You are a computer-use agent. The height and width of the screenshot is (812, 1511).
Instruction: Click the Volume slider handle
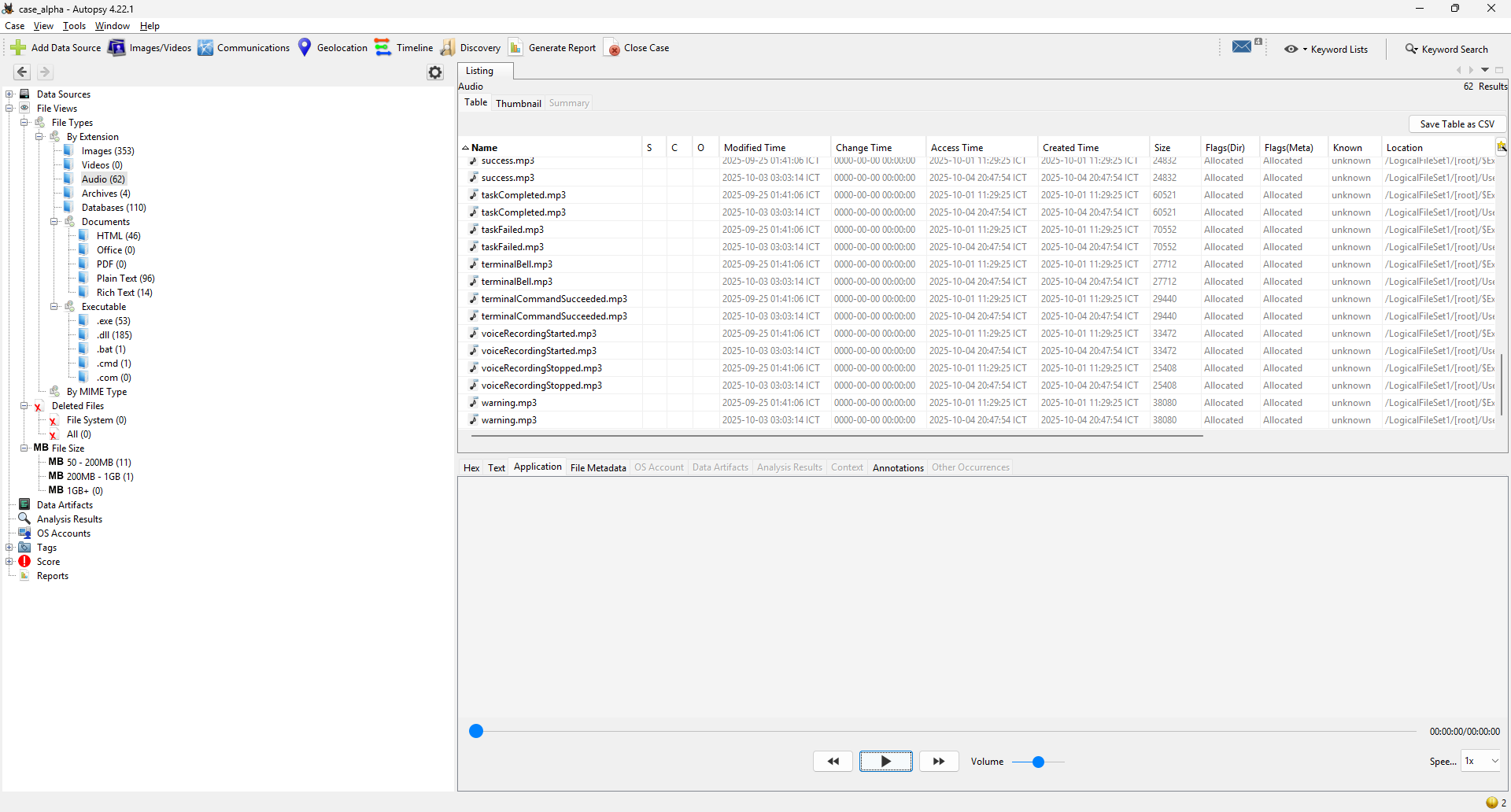[x=1038, y=762]
